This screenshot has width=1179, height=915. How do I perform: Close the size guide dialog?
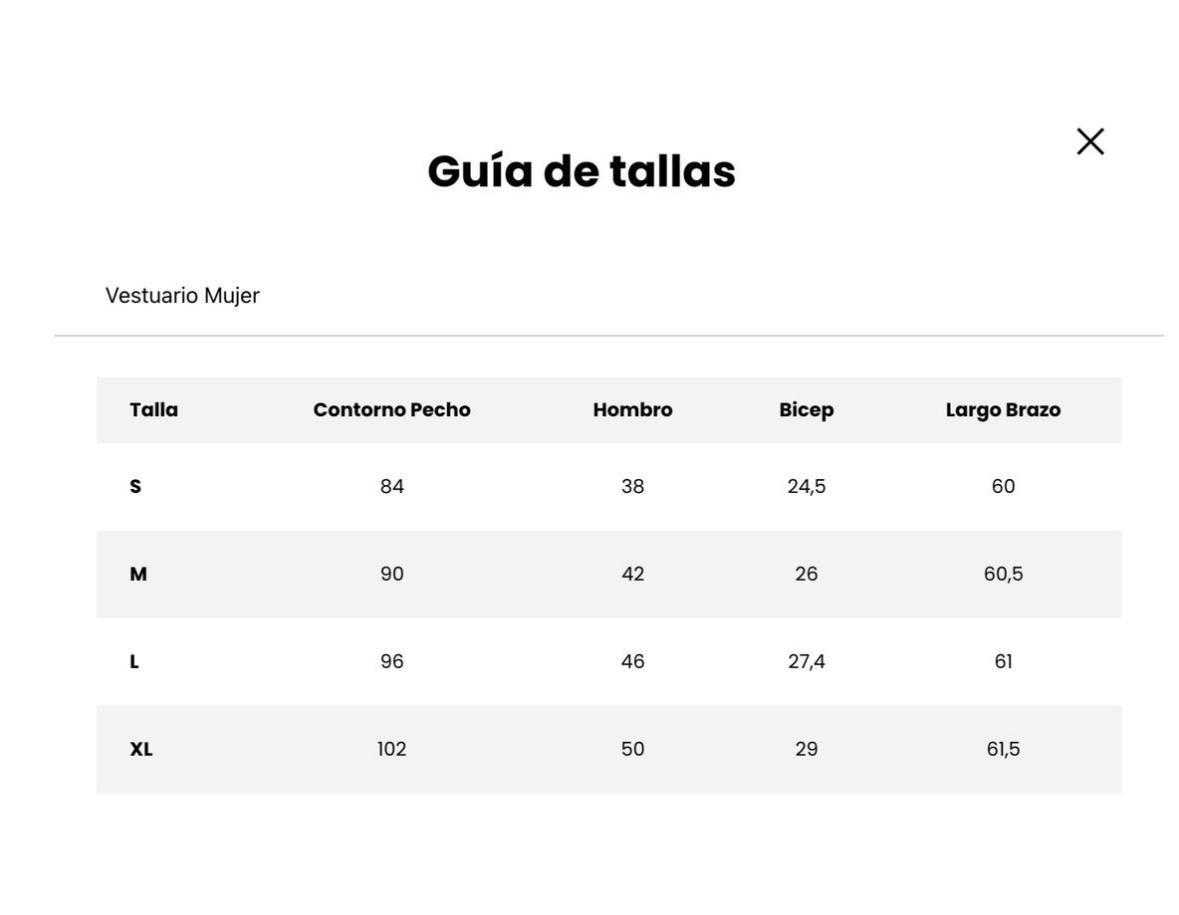[1089, 142]
